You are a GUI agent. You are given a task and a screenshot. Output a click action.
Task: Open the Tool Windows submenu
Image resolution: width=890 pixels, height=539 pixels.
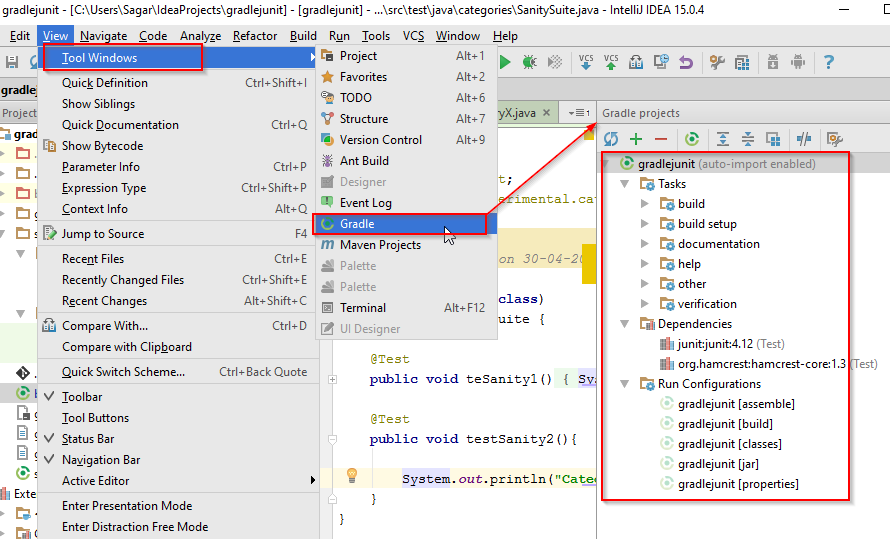[179, 58]
